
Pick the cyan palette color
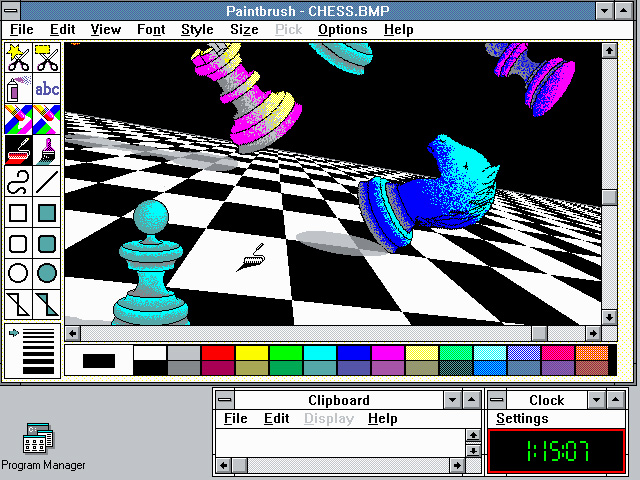(320, 353)
